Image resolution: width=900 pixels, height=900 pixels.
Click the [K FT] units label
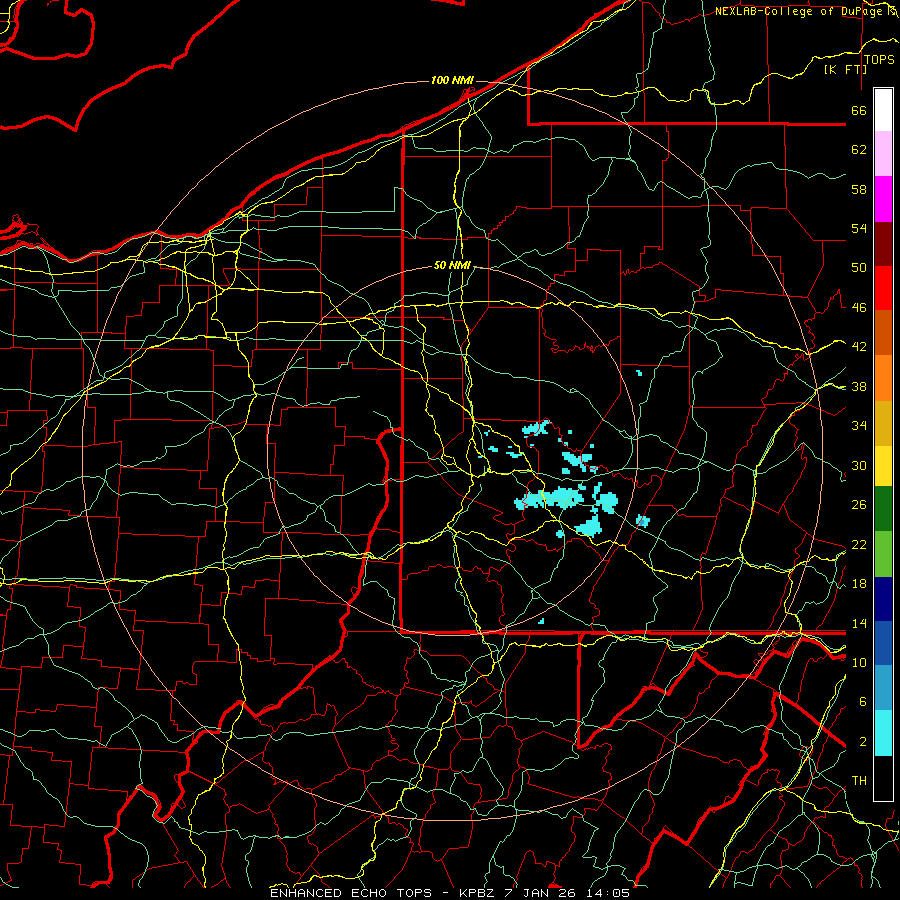845,69
